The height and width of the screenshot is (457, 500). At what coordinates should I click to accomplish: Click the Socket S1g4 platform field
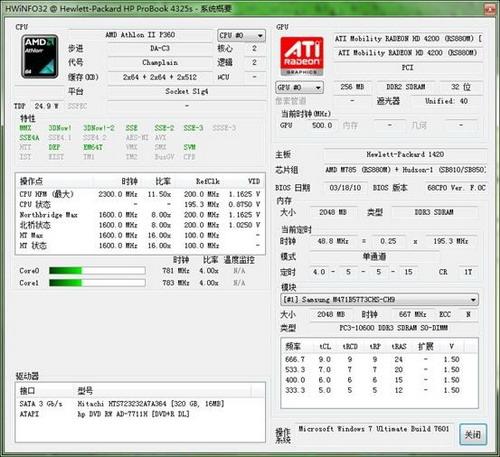pyautogui.click(x=187, y=91)
